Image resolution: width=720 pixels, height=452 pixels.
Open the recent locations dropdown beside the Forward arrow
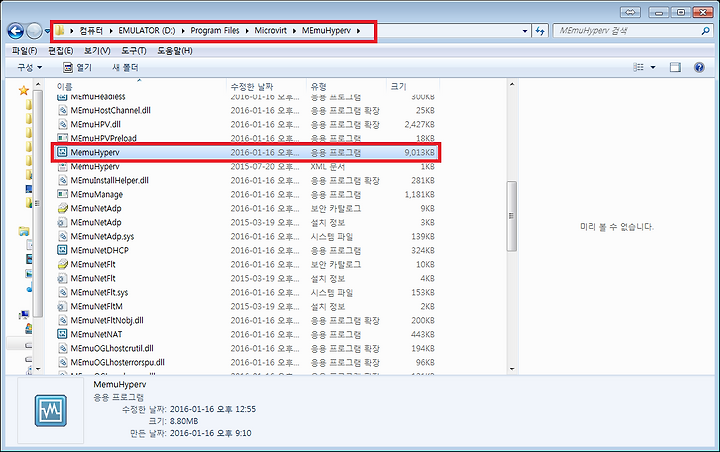tap(47, 31)
